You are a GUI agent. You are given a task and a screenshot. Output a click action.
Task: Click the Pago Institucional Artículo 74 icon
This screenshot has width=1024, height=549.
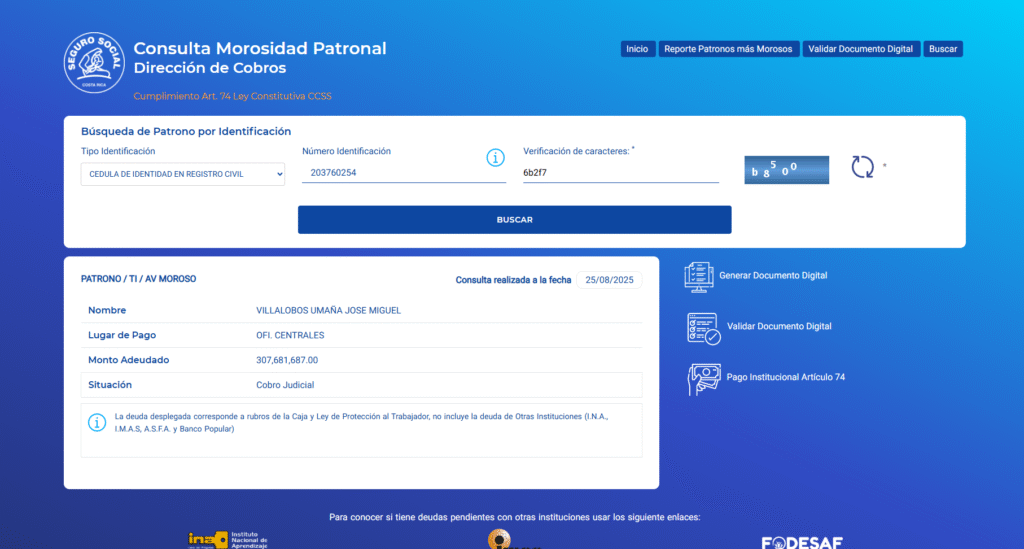703,378
